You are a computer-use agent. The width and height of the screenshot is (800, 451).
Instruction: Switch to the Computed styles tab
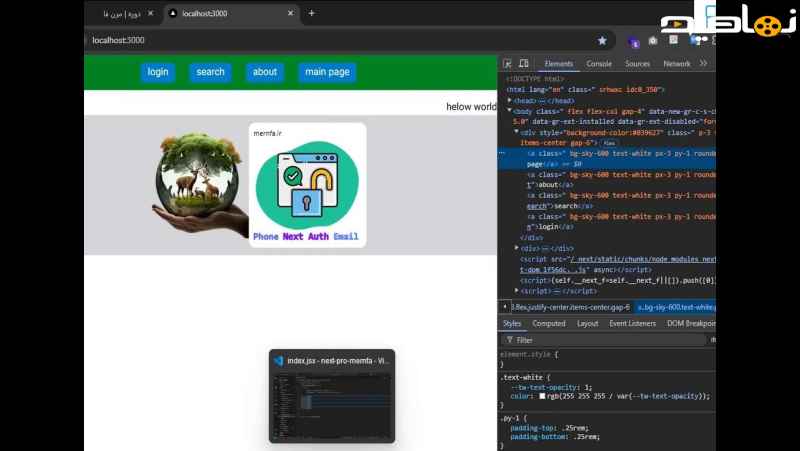point(548,323)
